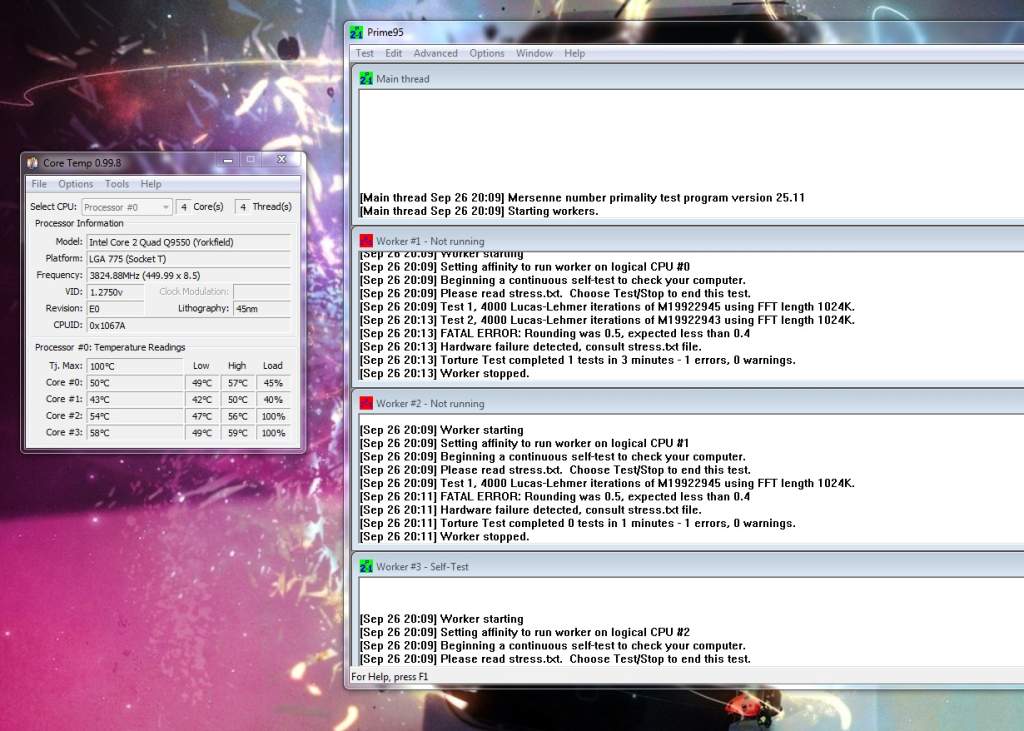Image resolution: width=1024 pixels, height=731 pixels.
Task: Click the red Worker #2 window icon
Action: pos(366,403)
